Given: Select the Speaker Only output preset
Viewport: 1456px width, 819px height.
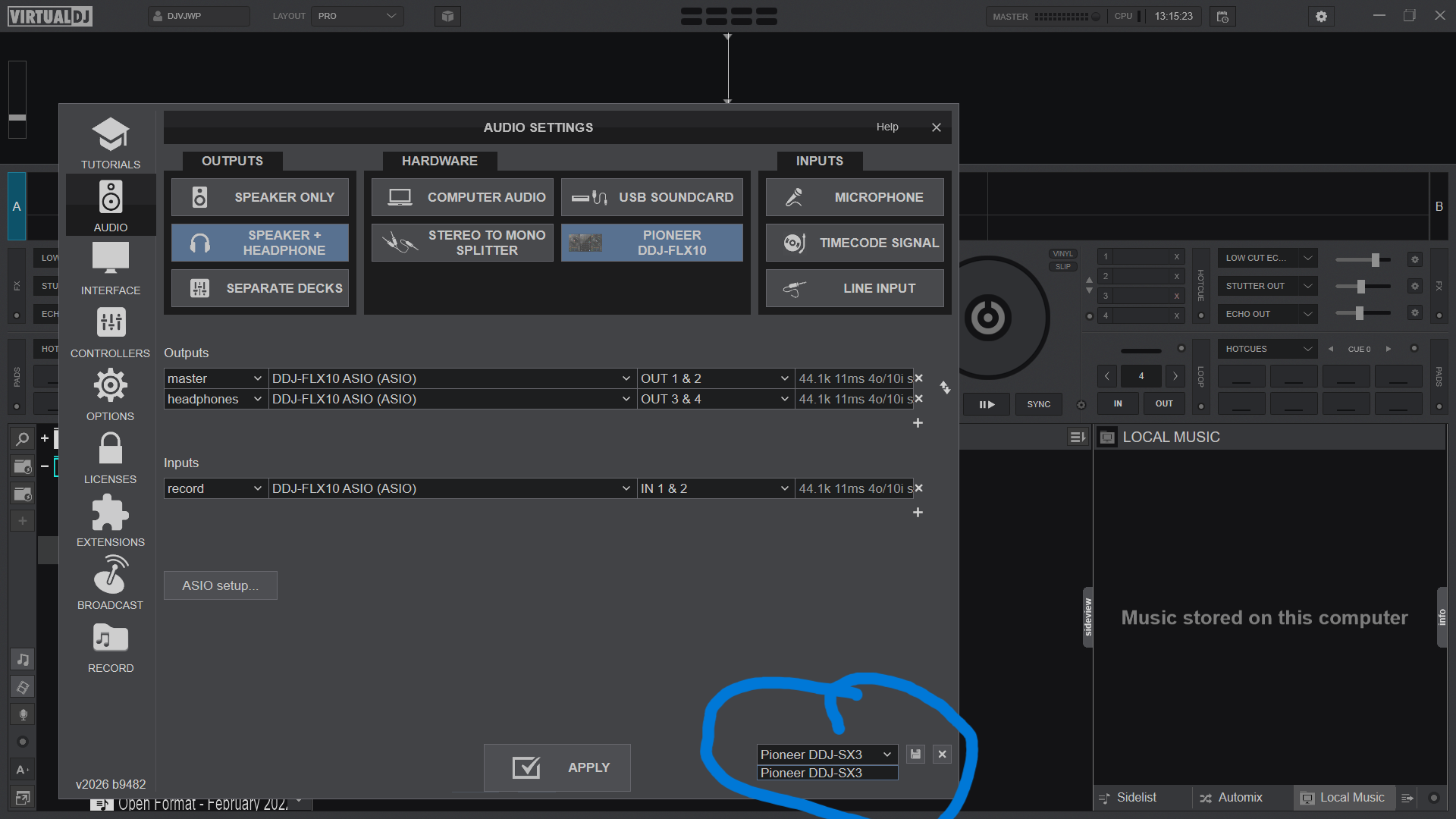Looking at the screenshot, I should [260, 197].
